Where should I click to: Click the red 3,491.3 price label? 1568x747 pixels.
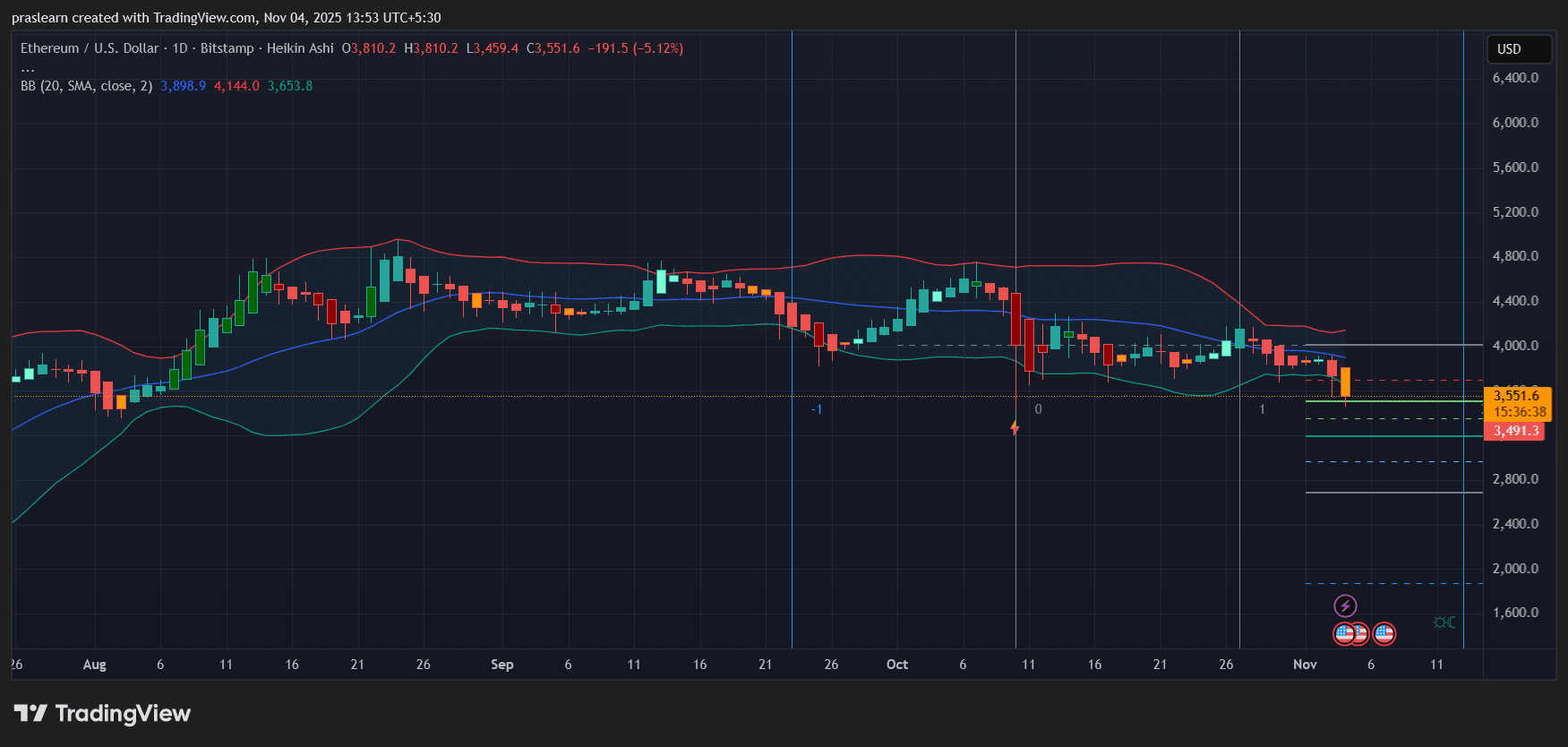[x=1516, y=431]
